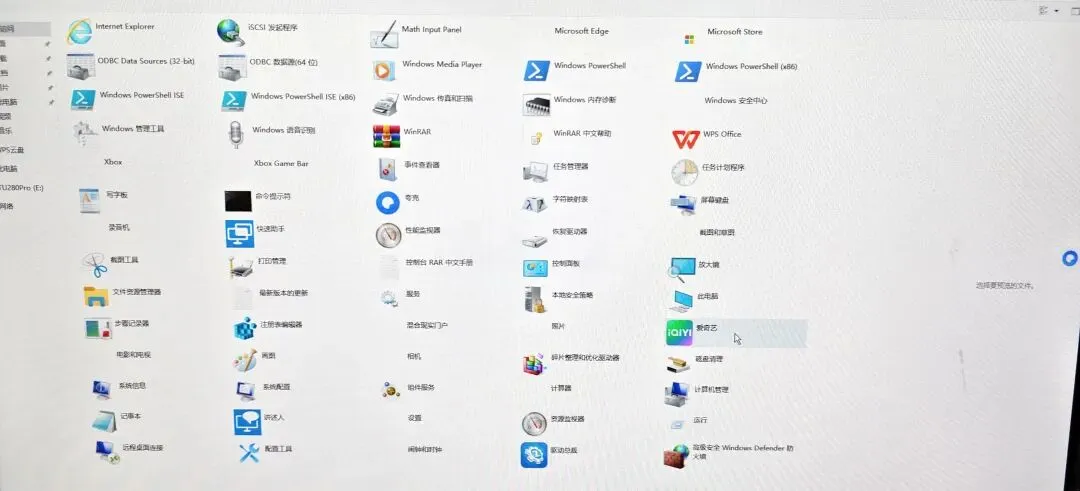Open the 计算机管理 icon
This screenshot has width=1080, height=491.
[676, 394]
